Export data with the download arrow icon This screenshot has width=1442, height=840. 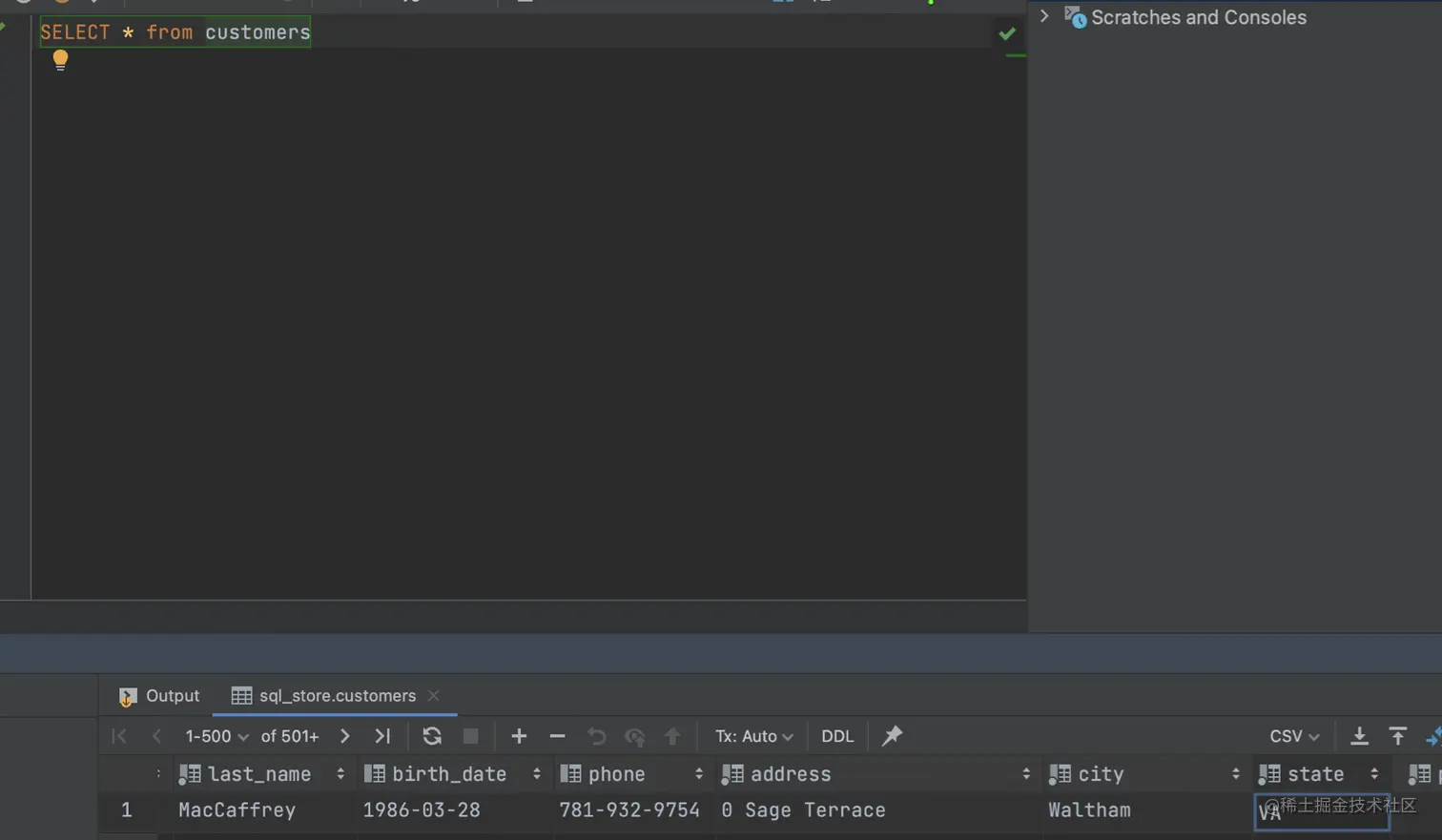(x=1360, y=736)
